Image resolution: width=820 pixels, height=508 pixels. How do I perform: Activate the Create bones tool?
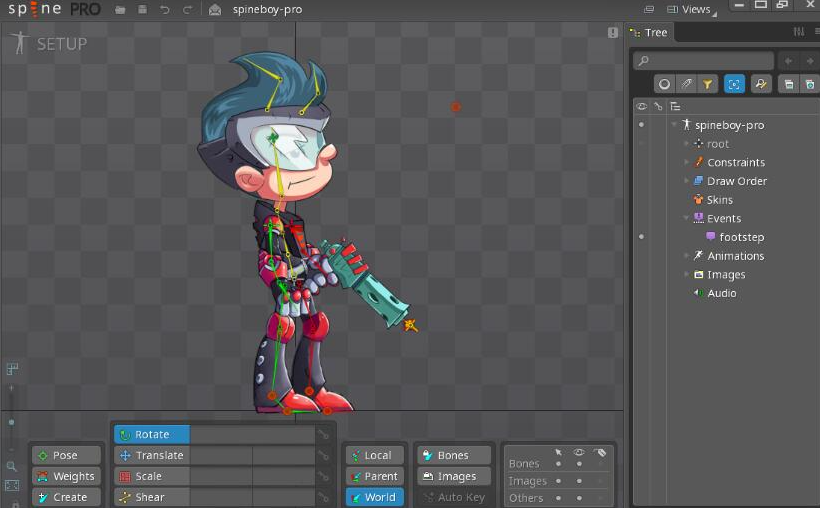[66, 497]
